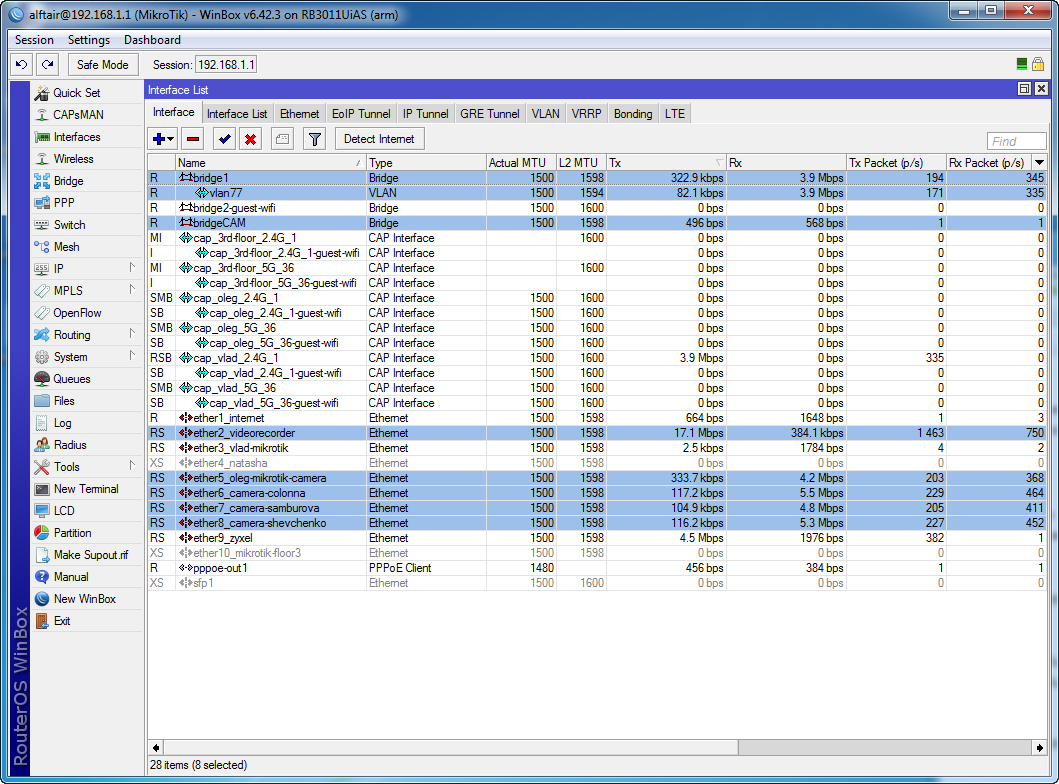Open the Dashboard menu
The image size is (1059, 784).
point(153,40)
